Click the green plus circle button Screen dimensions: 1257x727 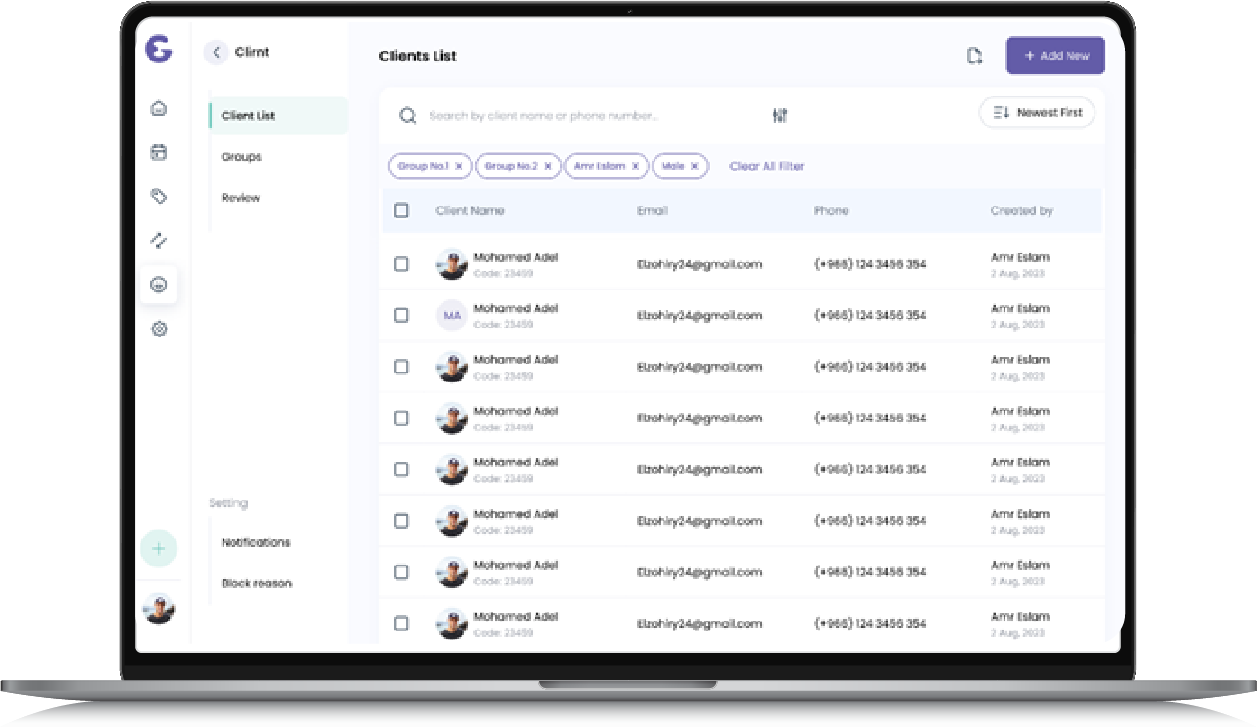pos(158,548)
